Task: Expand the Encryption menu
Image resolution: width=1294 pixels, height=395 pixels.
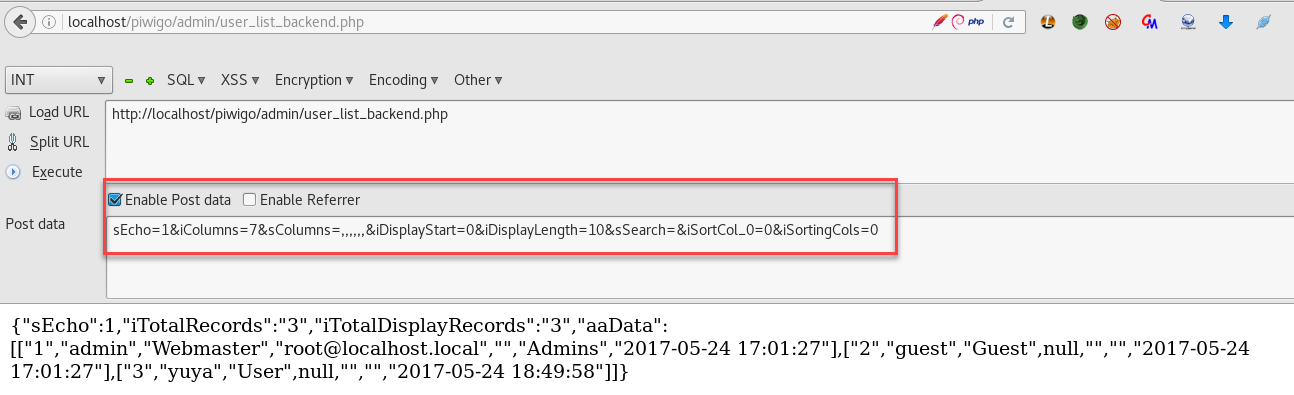Action: (314, 80)
